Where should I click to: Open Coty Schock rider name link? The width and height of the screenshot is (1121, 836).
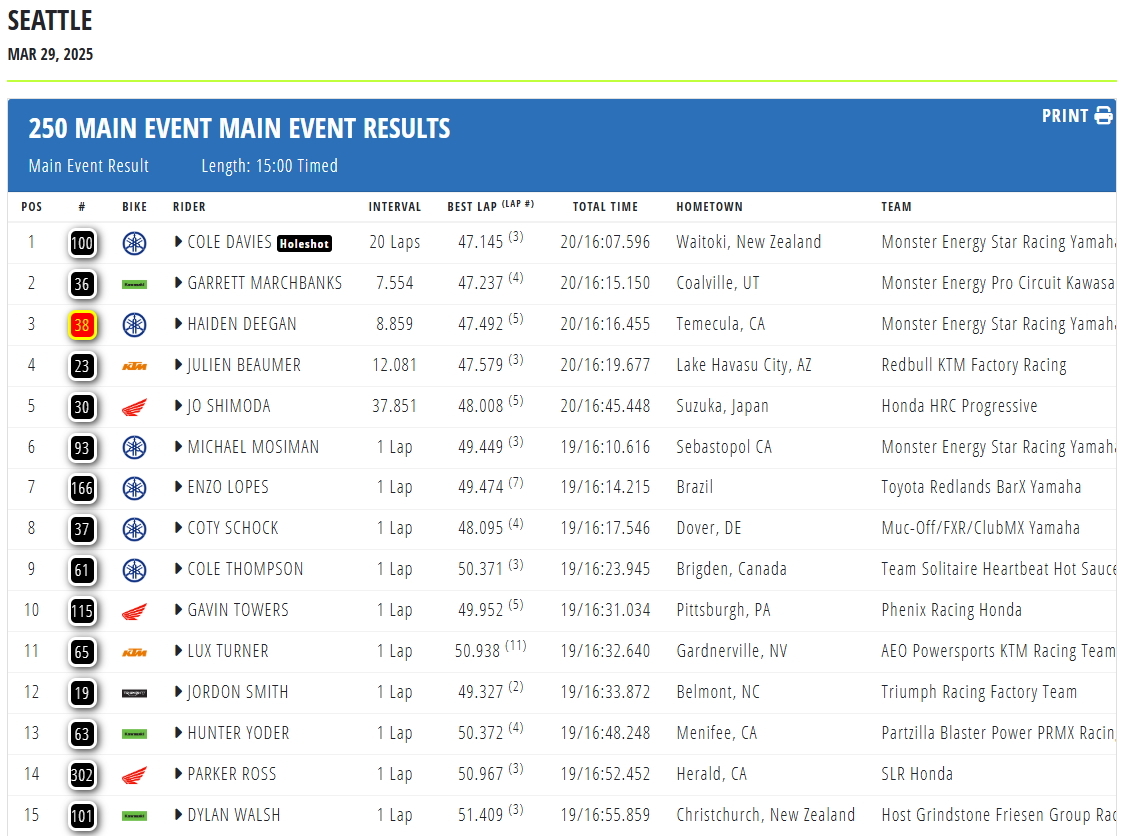point(233,528)
